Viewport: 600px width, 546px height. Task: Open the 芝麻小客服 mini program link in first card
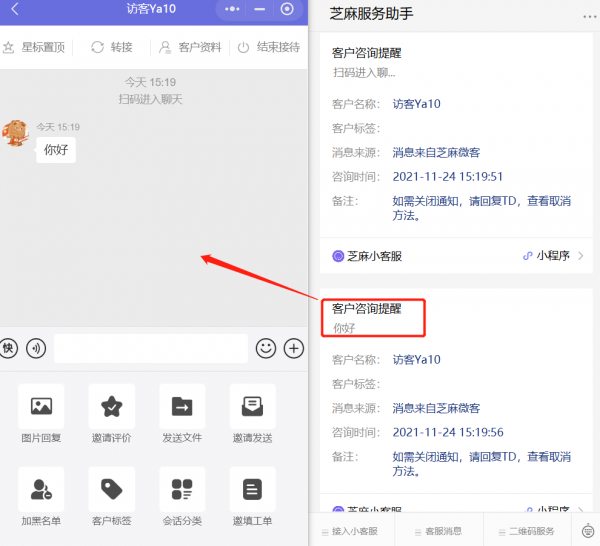[x=456, y=256]
